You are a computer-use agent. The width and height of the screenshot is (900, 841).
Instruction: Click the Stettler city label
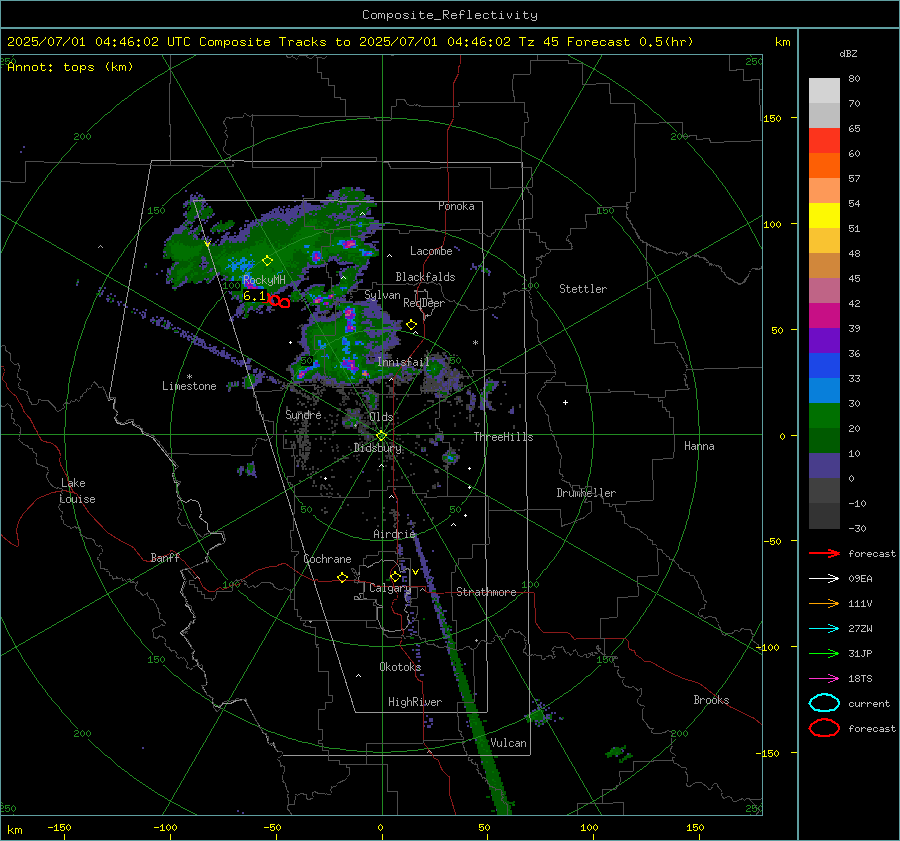tap(583, 289)
